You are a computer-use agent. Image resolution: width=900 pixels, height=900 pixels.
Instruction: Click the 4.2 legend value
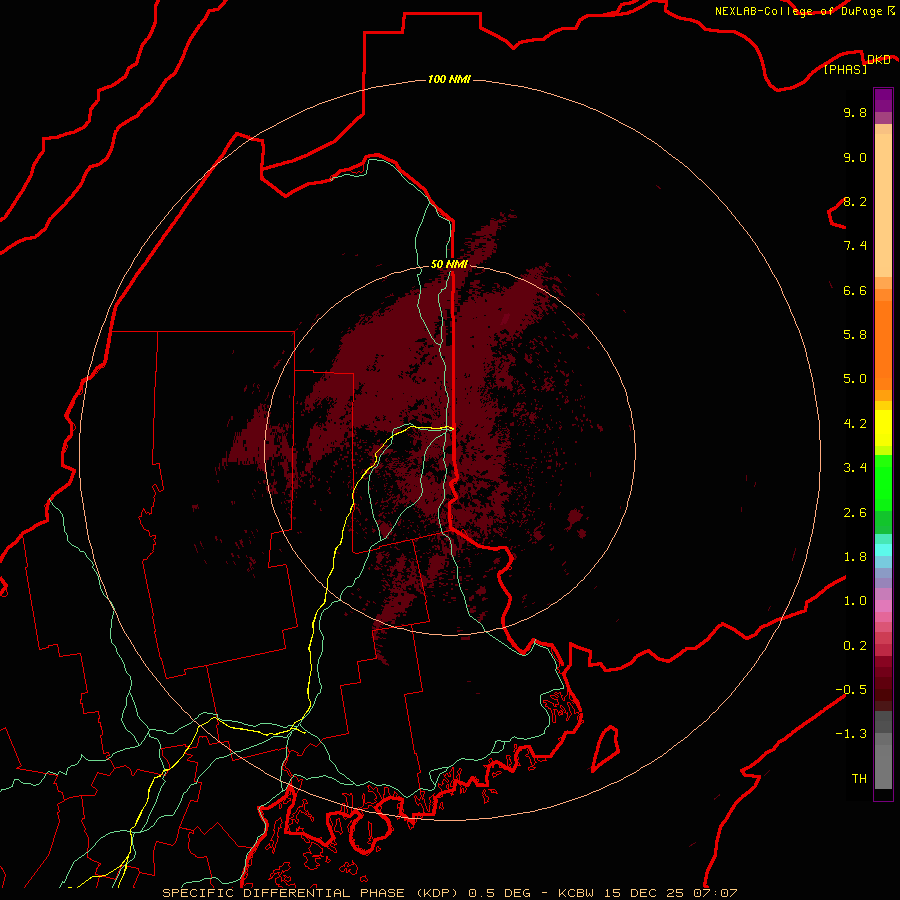[x=855, y=424]
